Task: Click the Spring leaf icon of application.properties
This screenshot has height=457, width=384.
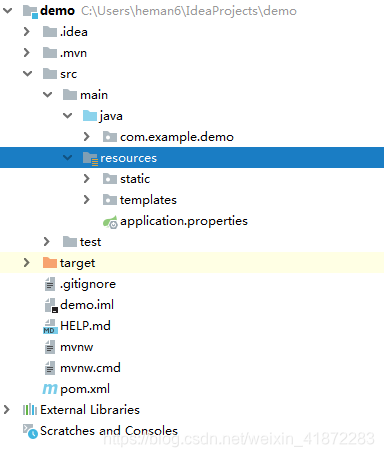Action: pyautogui.click(x=110, y=222)
